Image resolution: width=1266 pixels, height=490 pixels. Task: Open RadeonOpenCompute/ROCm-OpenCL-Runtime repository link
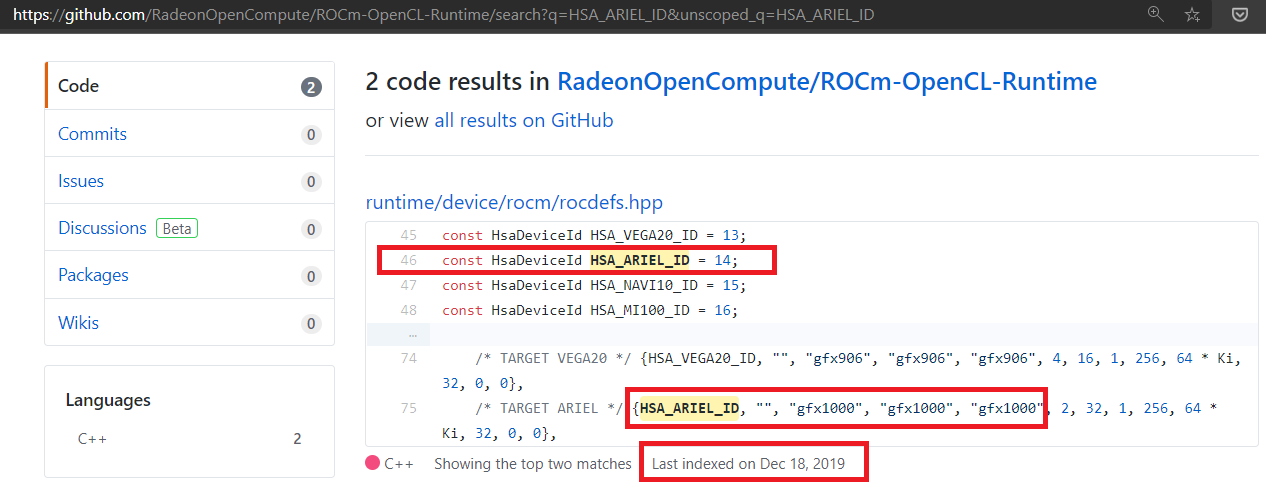pos(827,82)
